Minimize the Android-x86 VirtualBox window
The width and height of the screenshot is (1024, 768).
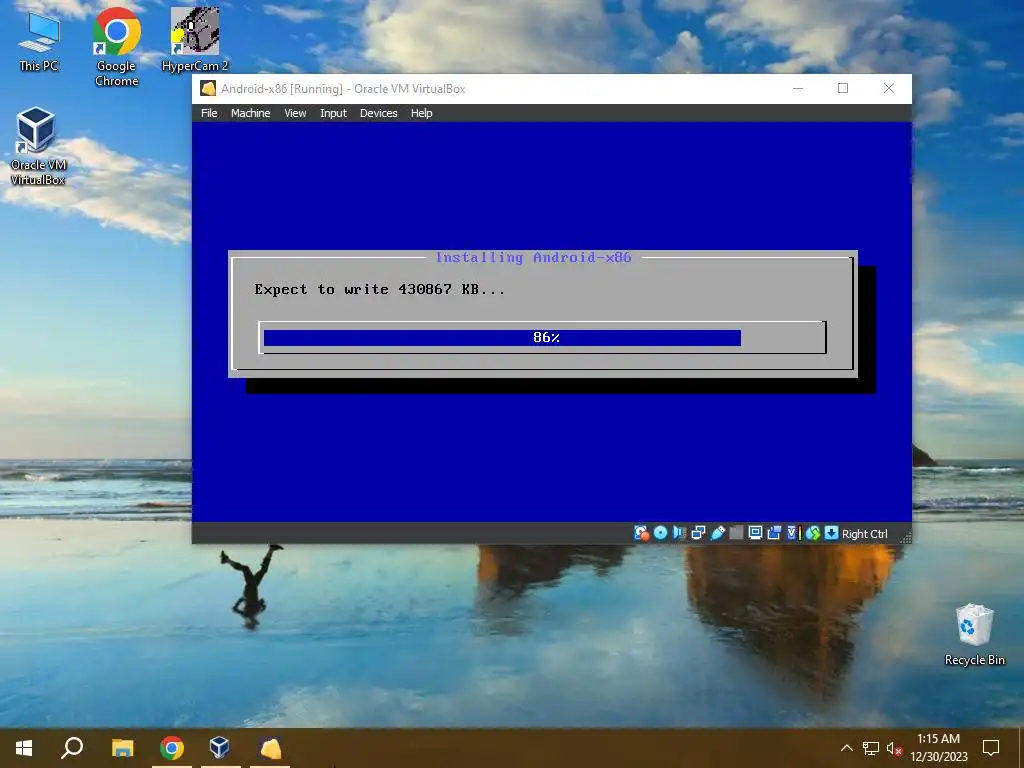(797, 88)
